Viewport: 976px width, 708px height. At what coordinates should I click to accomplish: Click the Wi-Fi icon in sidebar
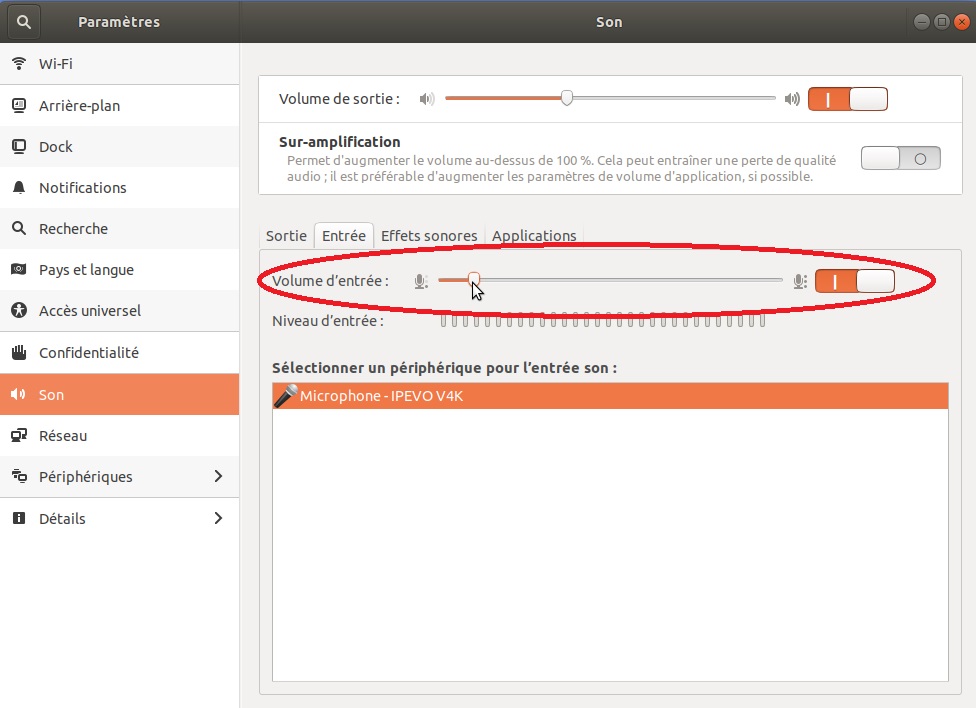pyautogui.click(x=18, y=64)
